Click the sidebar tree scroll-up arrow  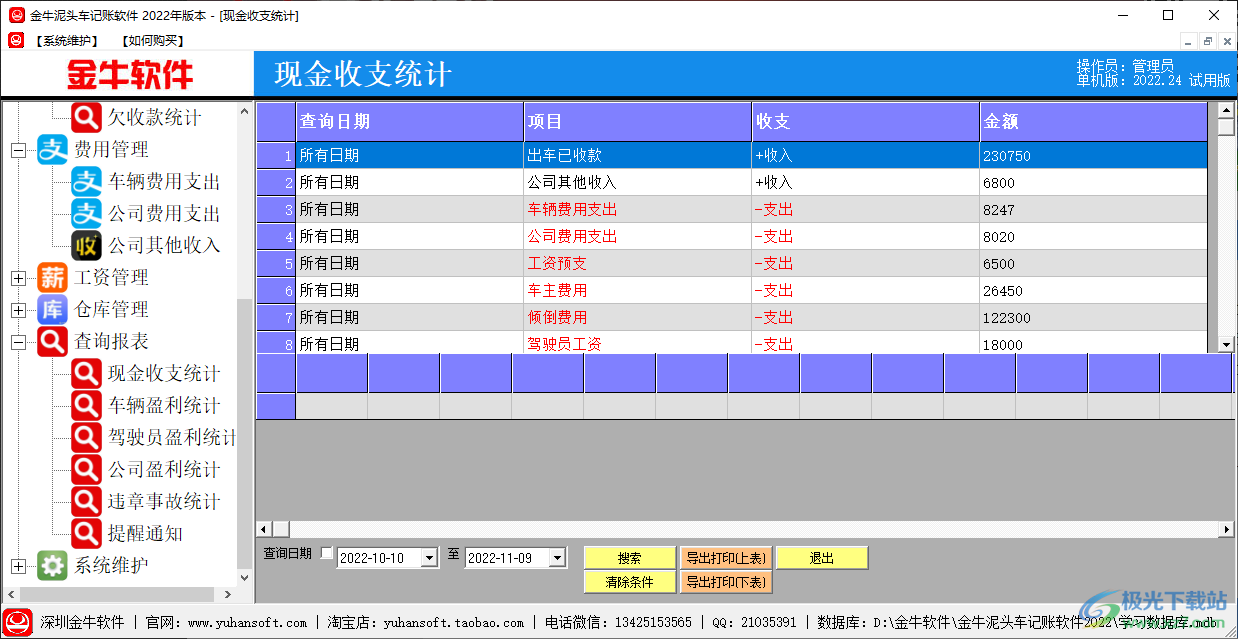[x=245, y=110]
